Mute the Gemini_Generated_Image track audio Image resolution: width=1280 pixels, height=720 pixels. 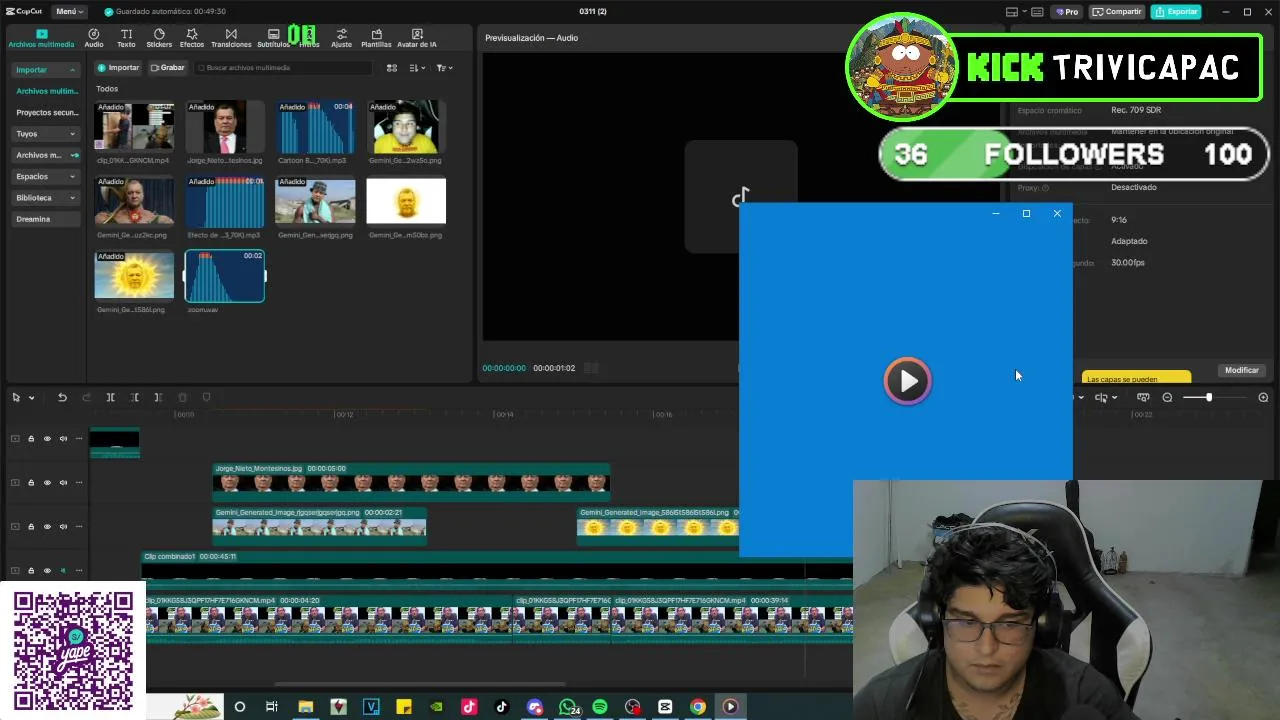coord(63,526)
